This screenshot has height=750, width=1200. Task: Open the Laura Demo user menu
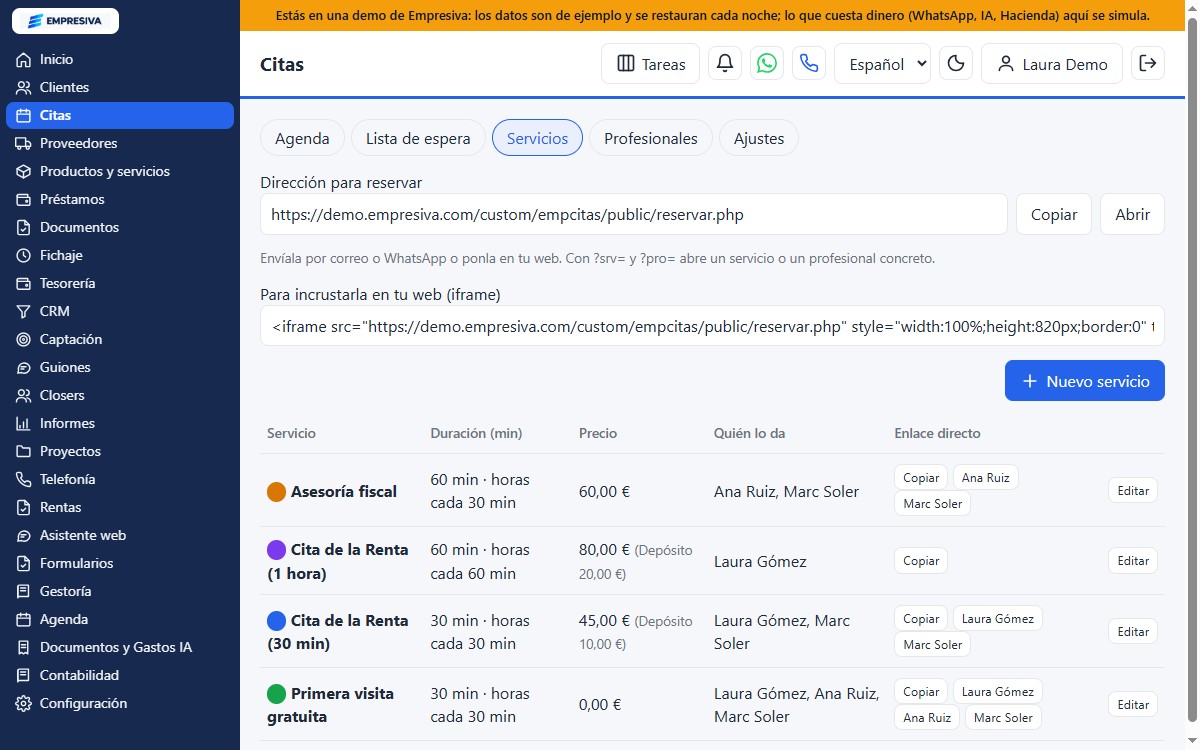pos(1052,64)
